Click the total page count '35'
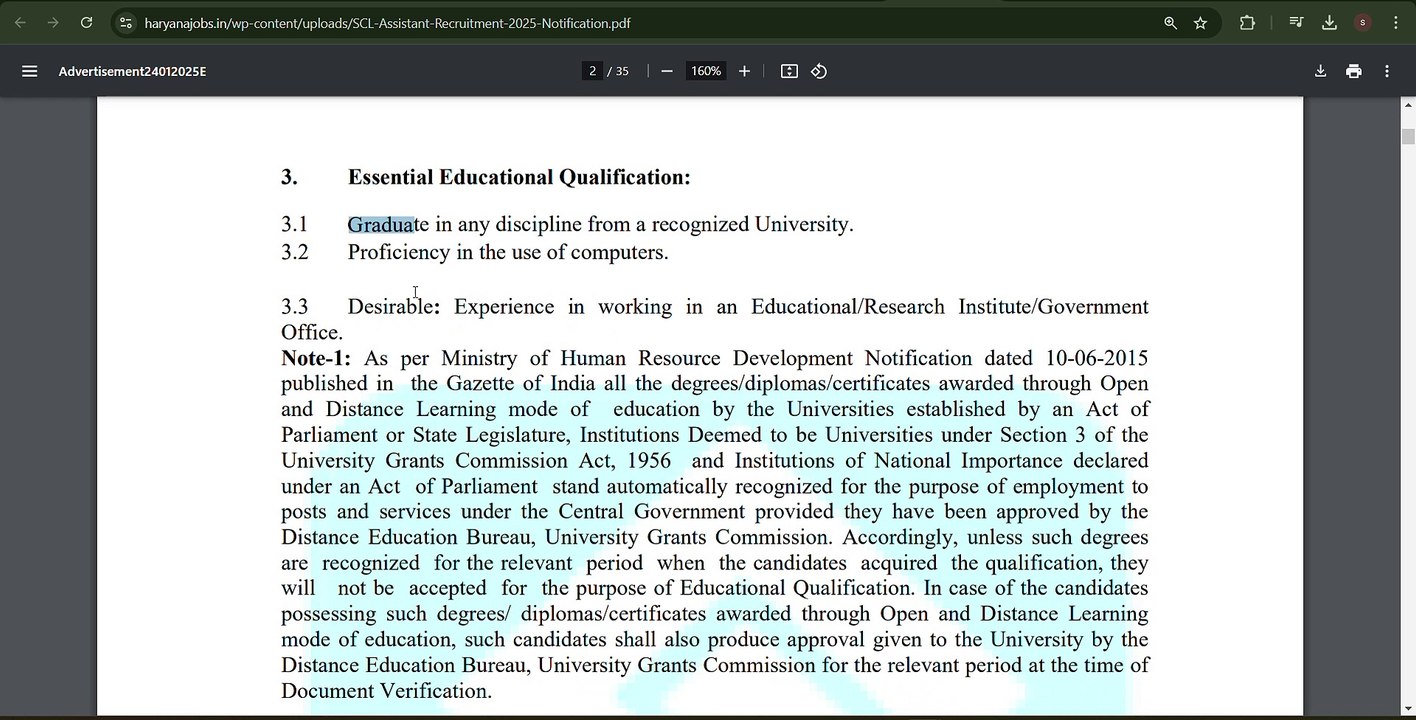This screenshot has height=720, width=1416. (x=622, y=71)
